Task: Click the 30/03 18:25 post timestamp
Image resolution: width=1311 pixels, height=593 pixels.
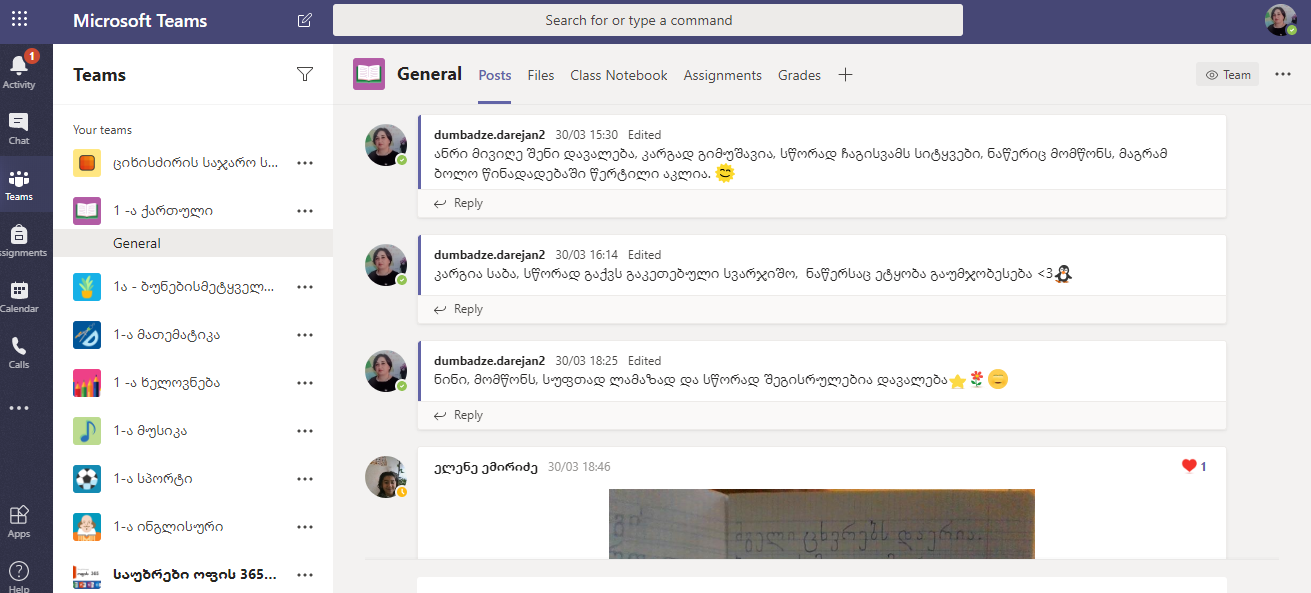Action: pyautogui.click(x=587, y=361)
